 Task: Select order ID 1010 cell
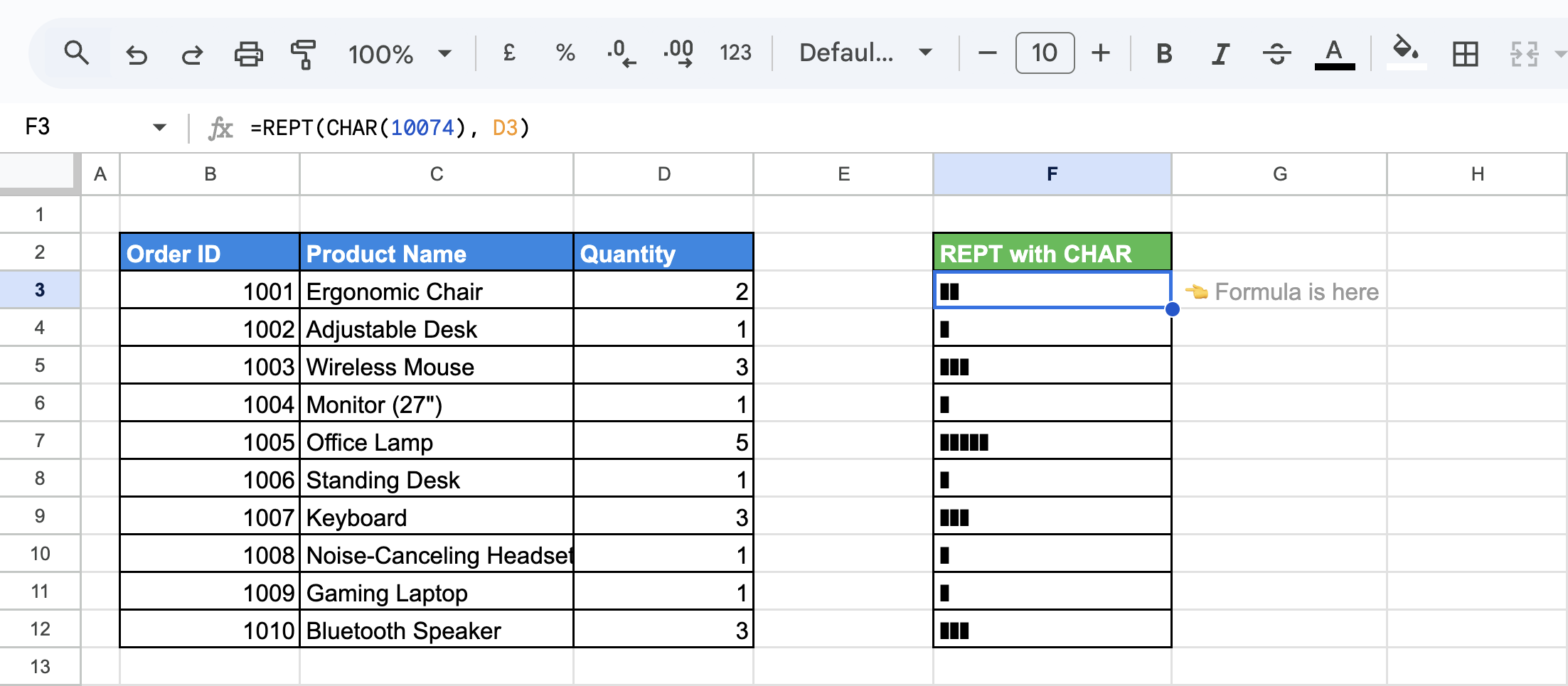click(210, 629)
